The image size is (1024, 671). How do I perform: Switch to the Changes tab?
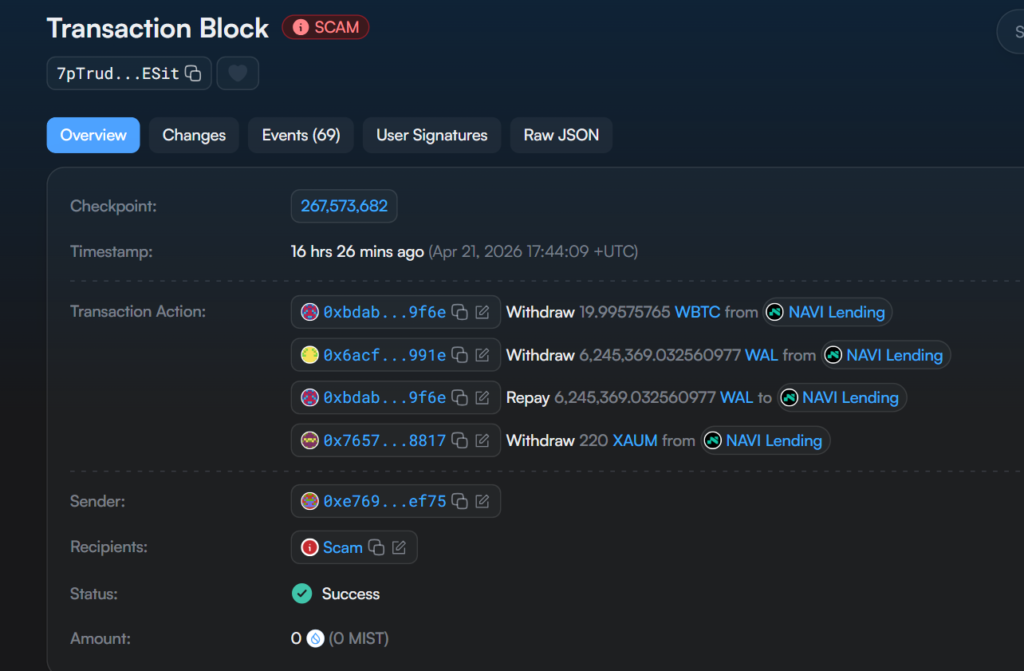point(193,135)
